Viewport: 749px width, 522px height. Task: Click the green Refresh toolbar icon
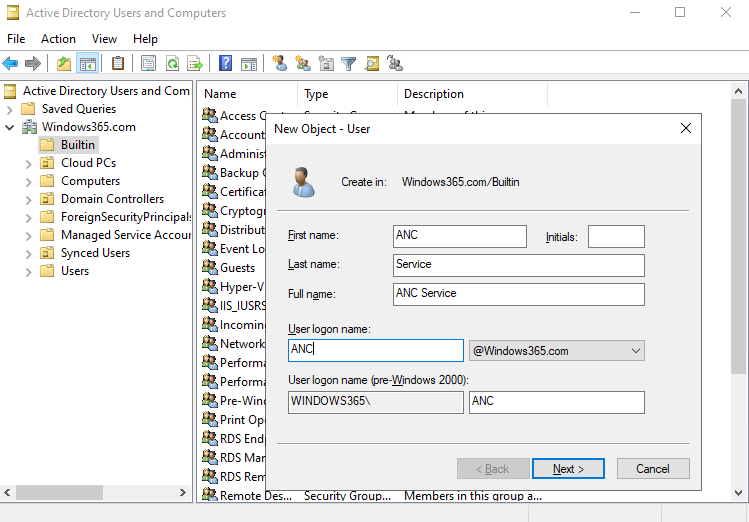tap(172, 63)
